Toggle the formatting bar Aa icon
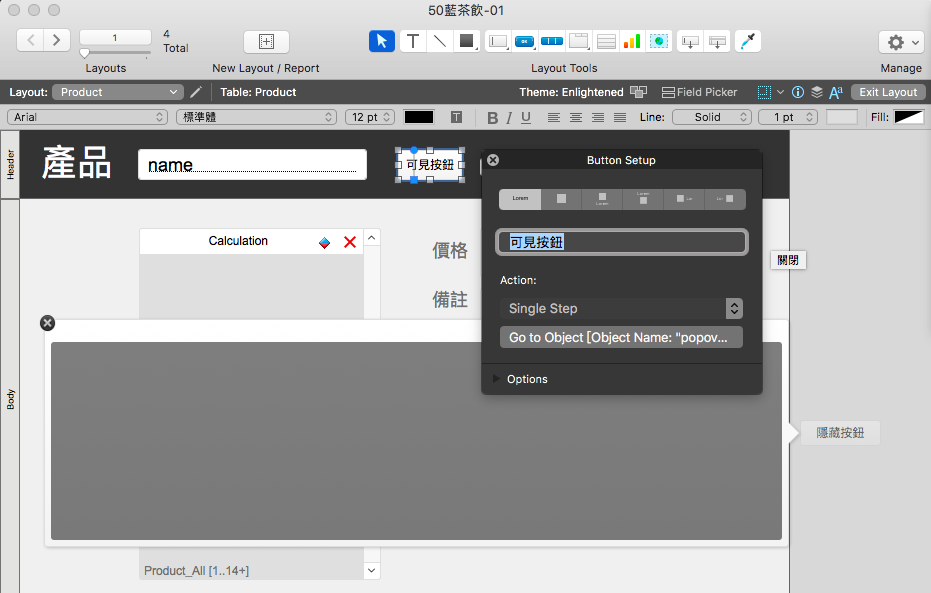 836,92
